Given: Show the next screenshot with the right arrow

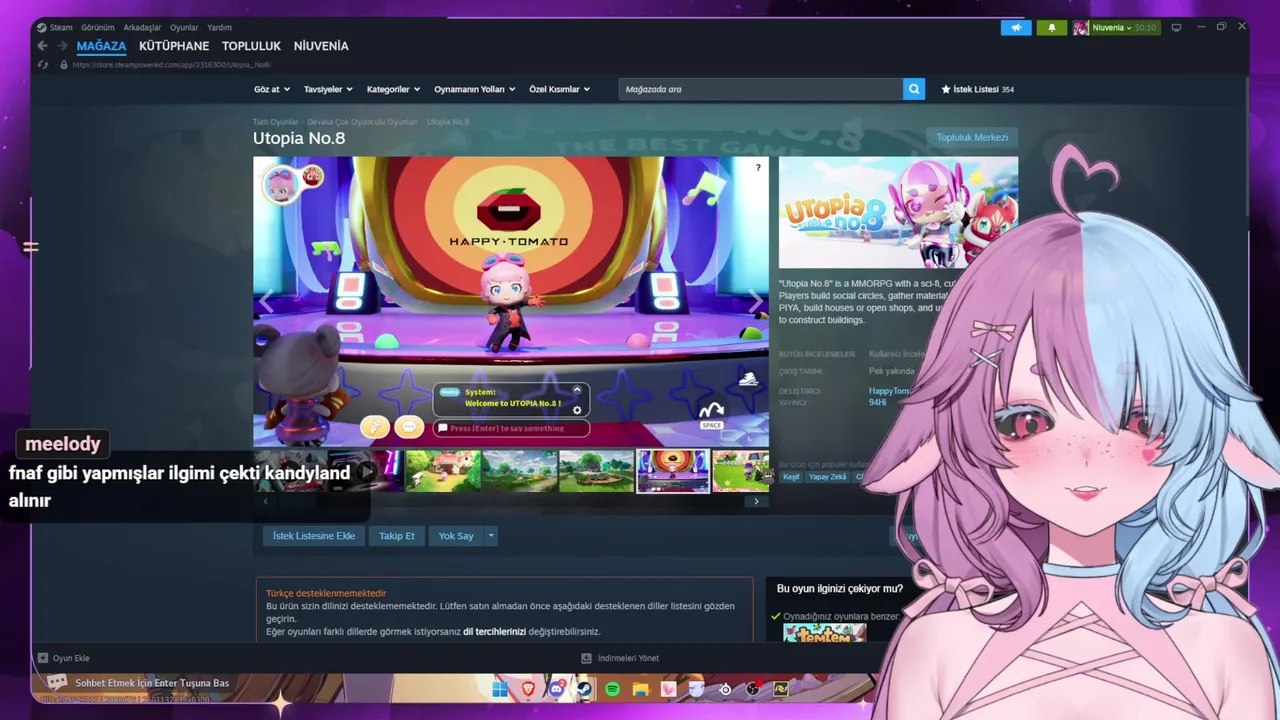Looking at the screenshot, I should point(756,302).
